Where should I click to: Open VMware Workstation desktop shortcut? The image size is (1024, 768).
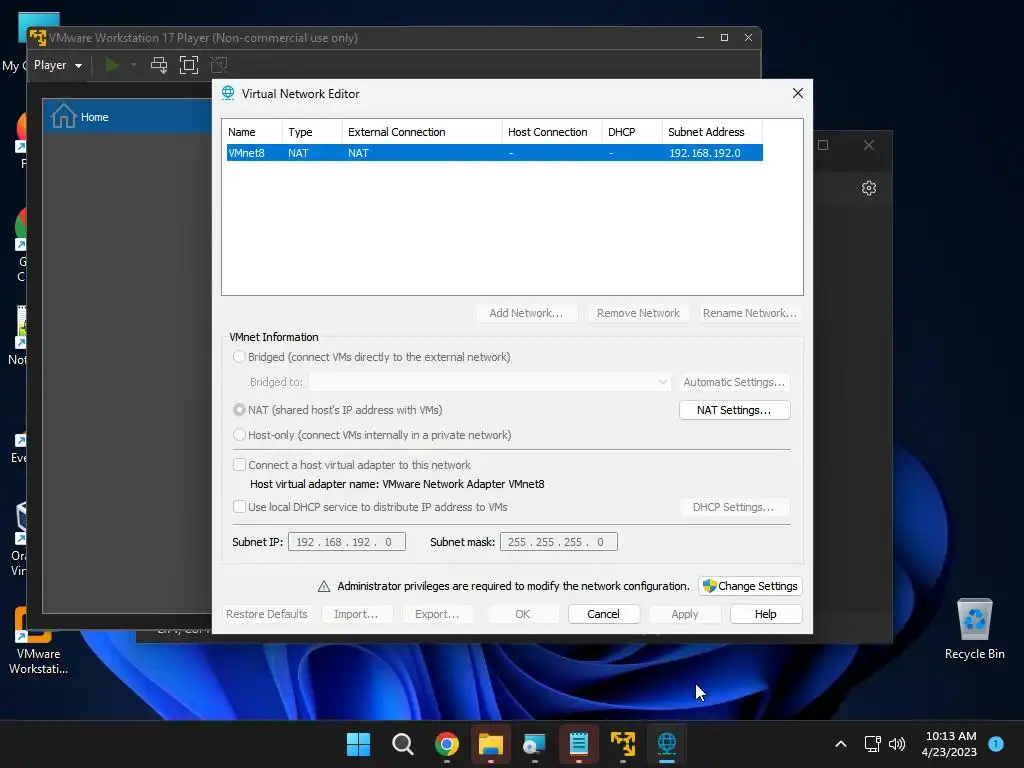[x=37, y=641]
